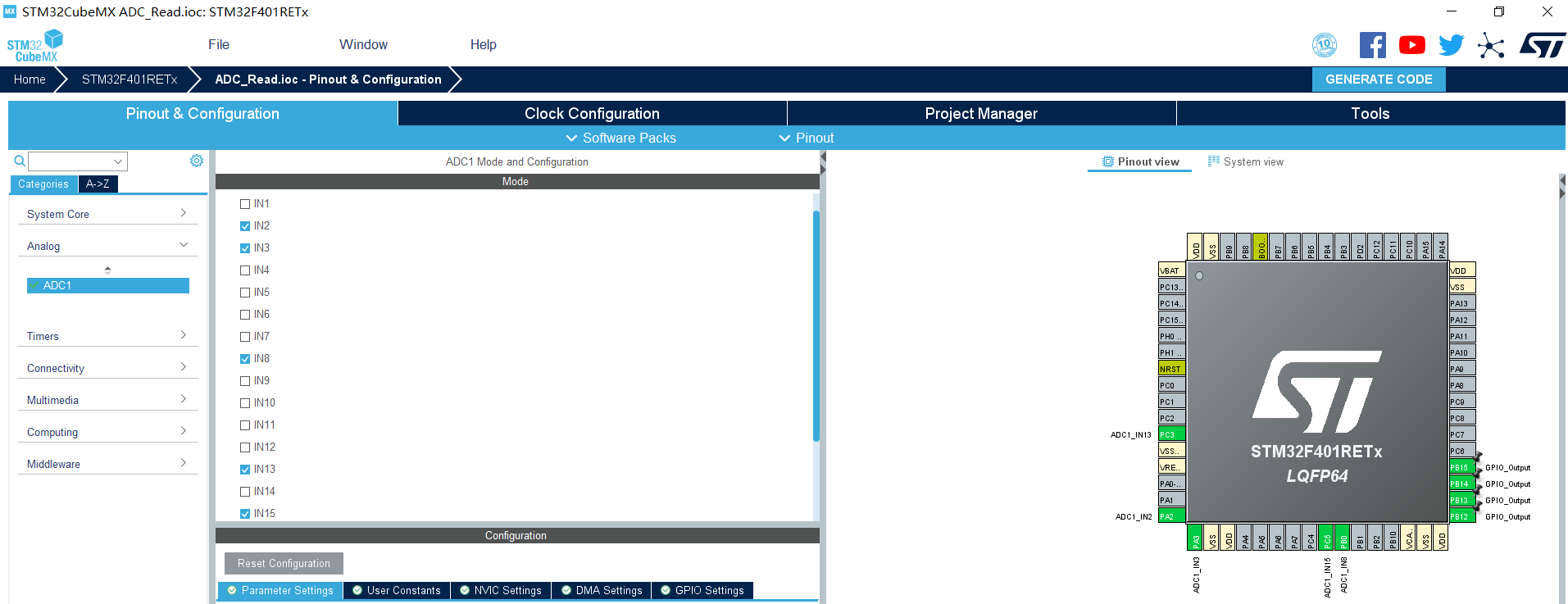Uncheck the IN8 checkbox
Screen dimensions: 1568x604
[x=245, y=359]
